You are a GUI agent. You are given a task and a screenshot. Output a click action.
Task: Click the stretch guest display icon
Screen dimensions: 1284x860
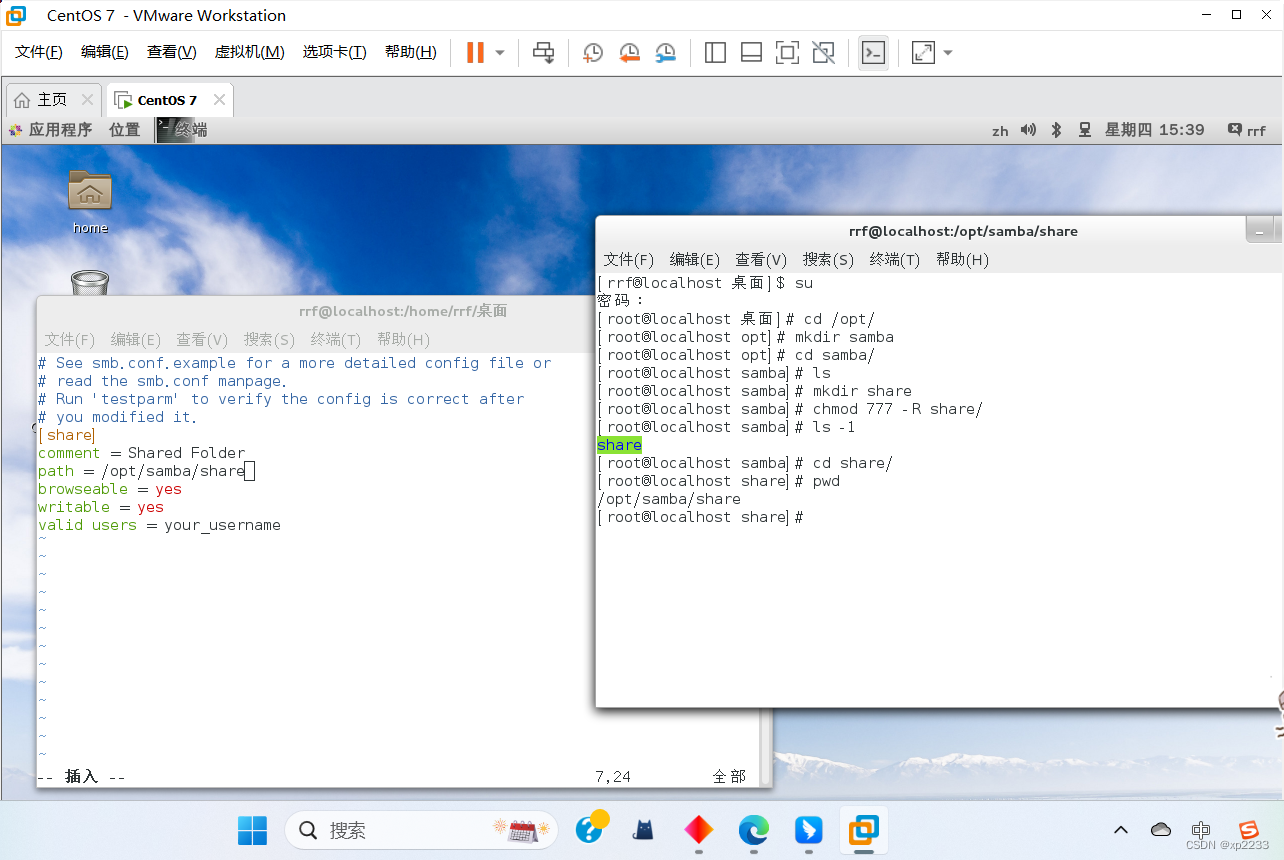(923, 53)
